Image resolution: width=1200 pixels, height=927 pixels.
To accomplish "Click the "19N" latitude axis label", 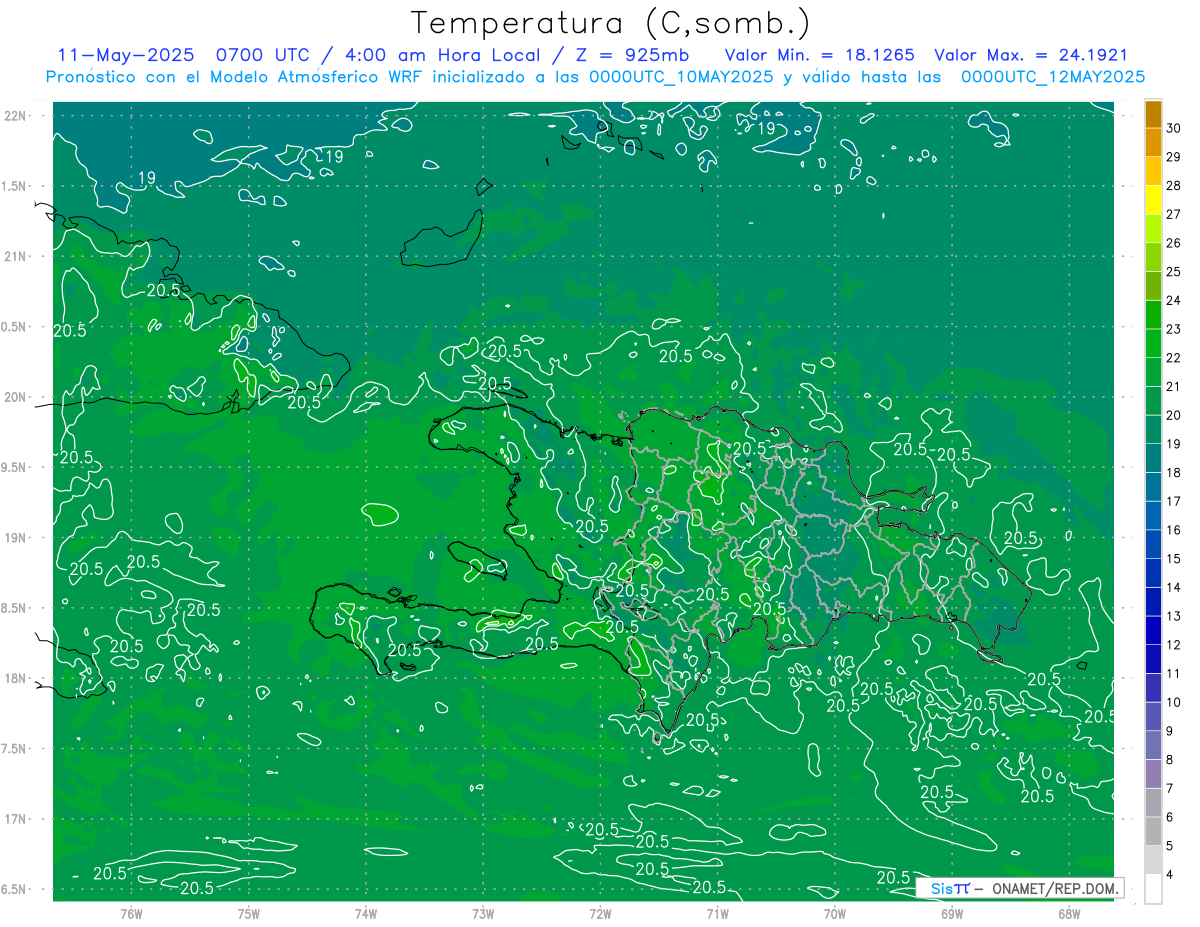I will [x=17, y=538].
